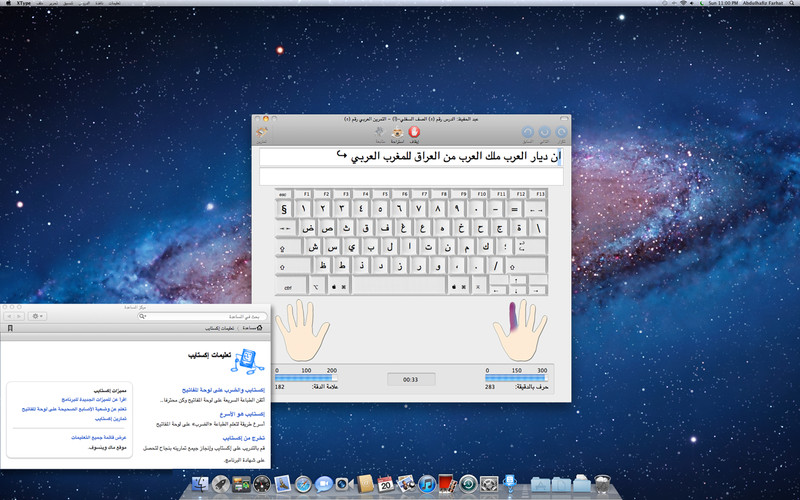The height and width of the screenshot is (500, 800).
Task: Click the ش key on the virtual keyboard
Action: coord(313,247)
